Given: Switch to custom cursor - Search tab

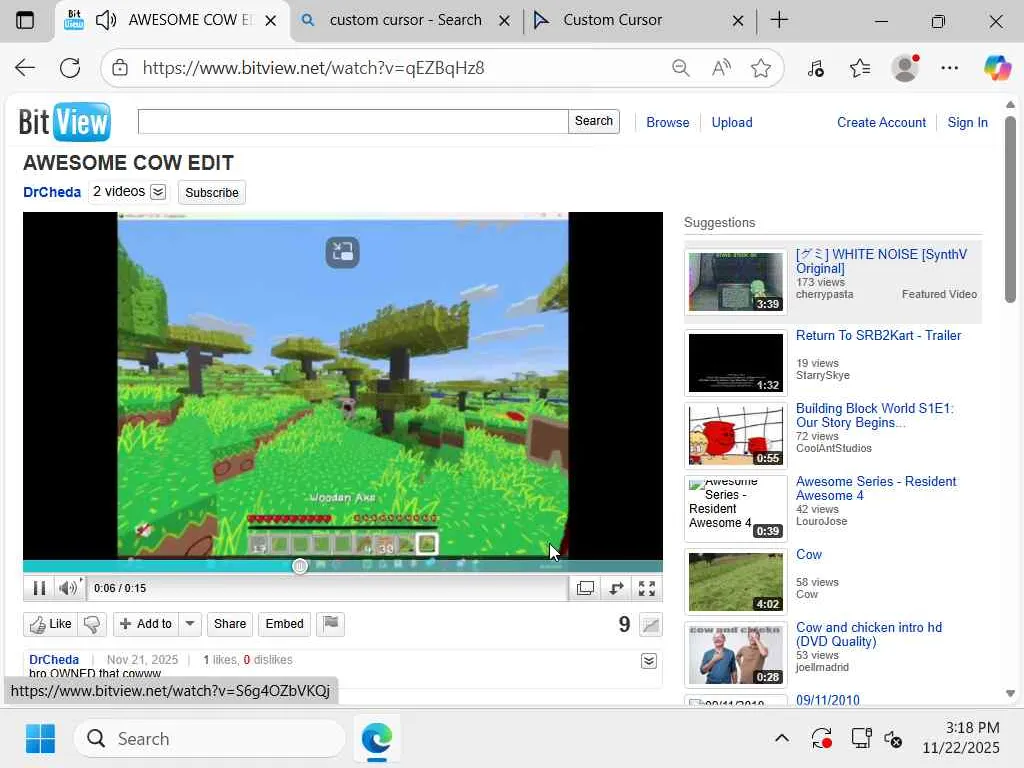Looking at the screenshot, I should click(405, 20).
